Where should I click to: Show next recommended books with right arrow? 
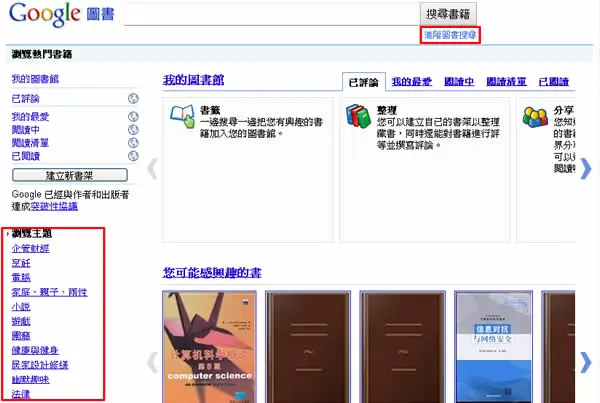[585, 362]
